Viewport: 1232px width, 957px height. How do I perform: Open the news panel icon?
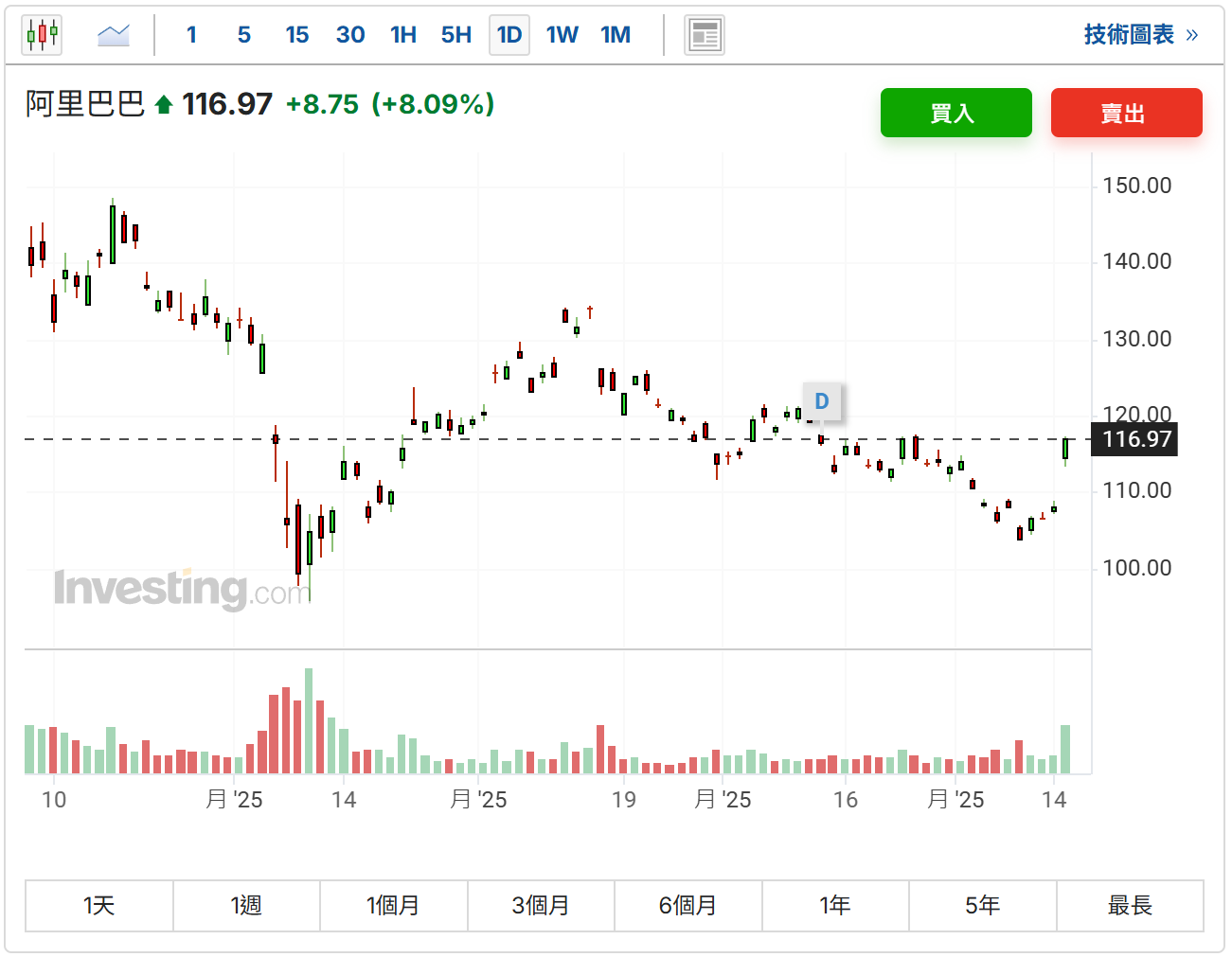point(705,35)
